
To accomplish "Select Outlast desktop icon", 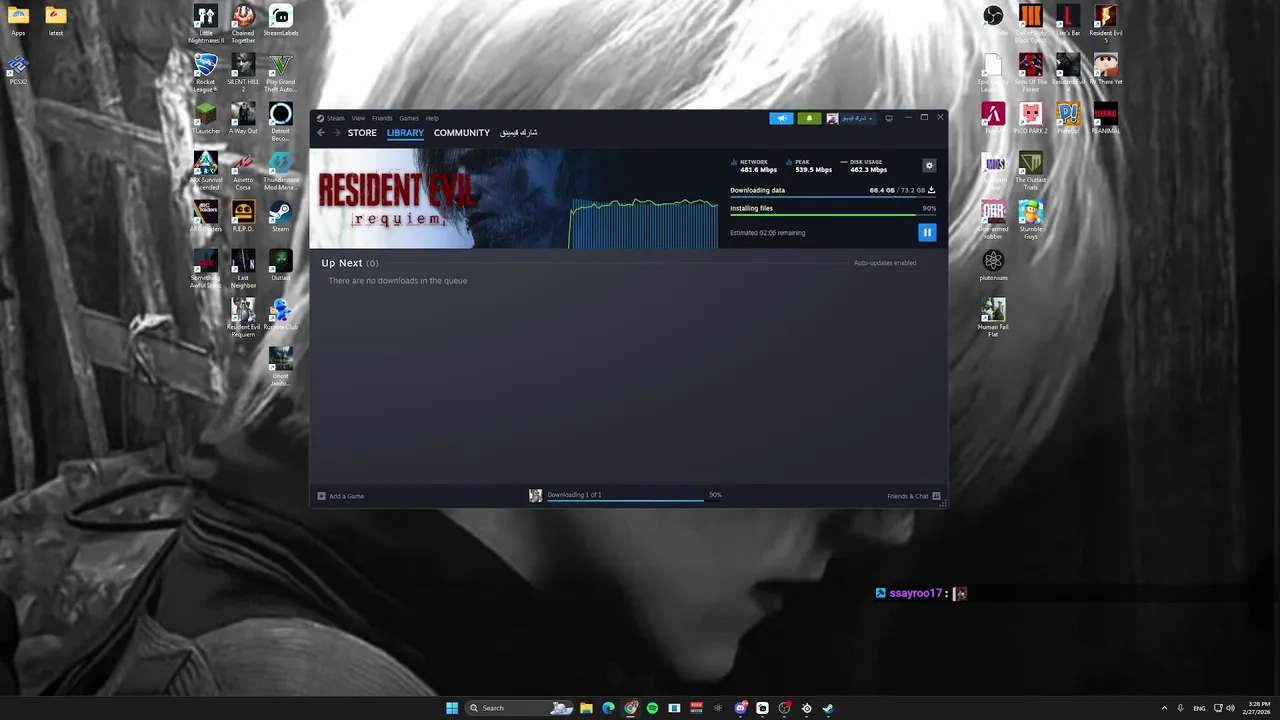I will click(281, 265).
